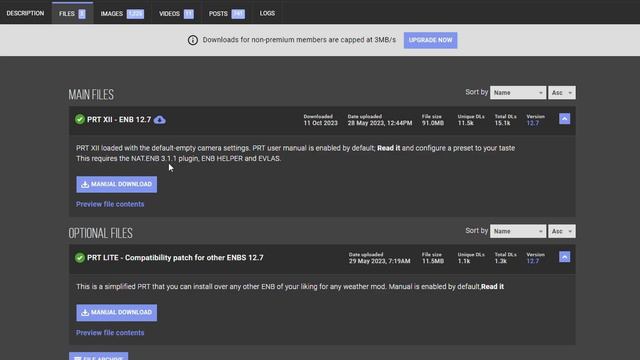The width and height of the screenshot is (640, 360).
Task: Click green checkmark next to PRT XII - ENB 12.7
Action: [x=80, y=120]
